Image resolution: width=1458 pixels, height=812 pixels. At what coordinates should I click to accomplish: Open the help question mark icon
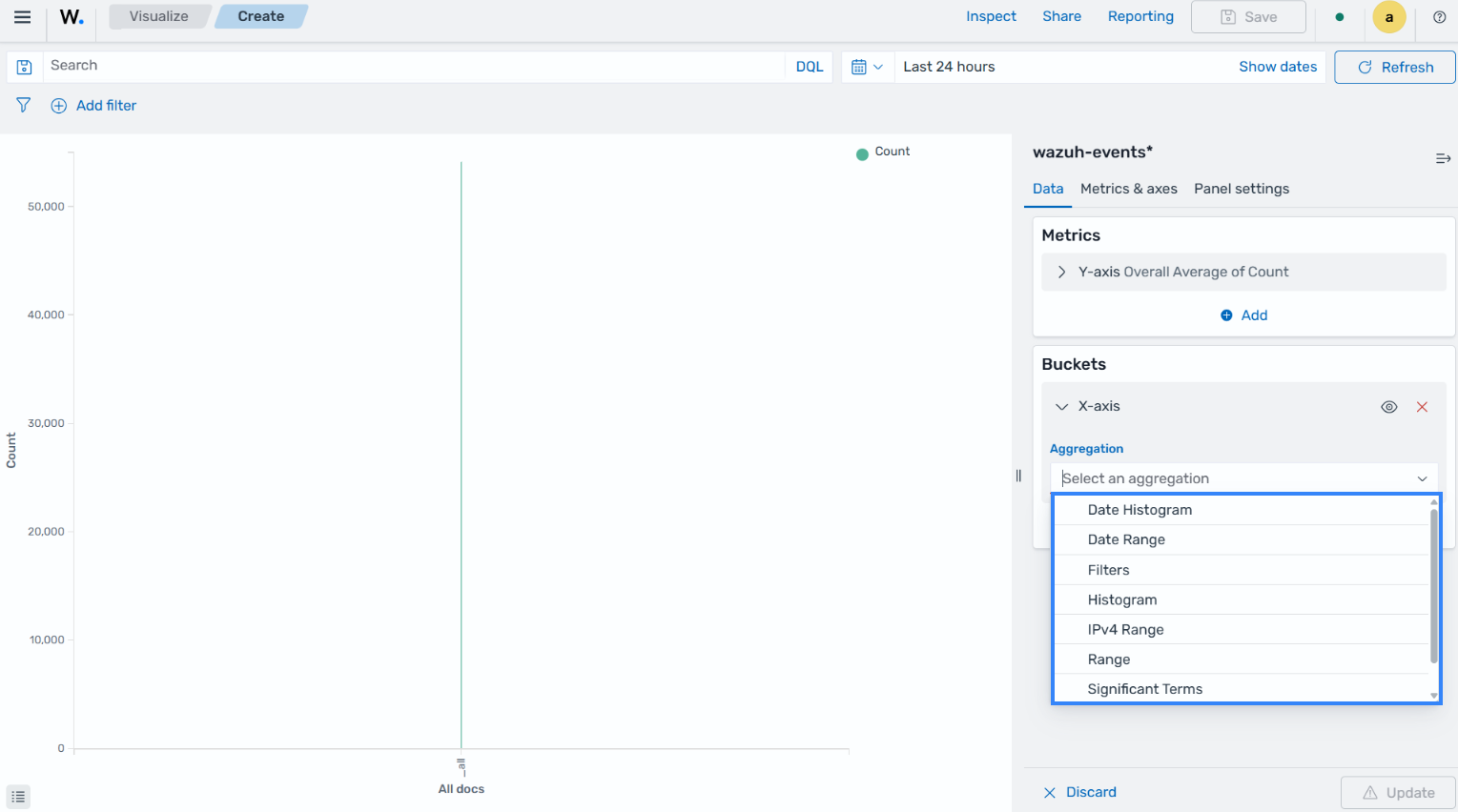1440,17
